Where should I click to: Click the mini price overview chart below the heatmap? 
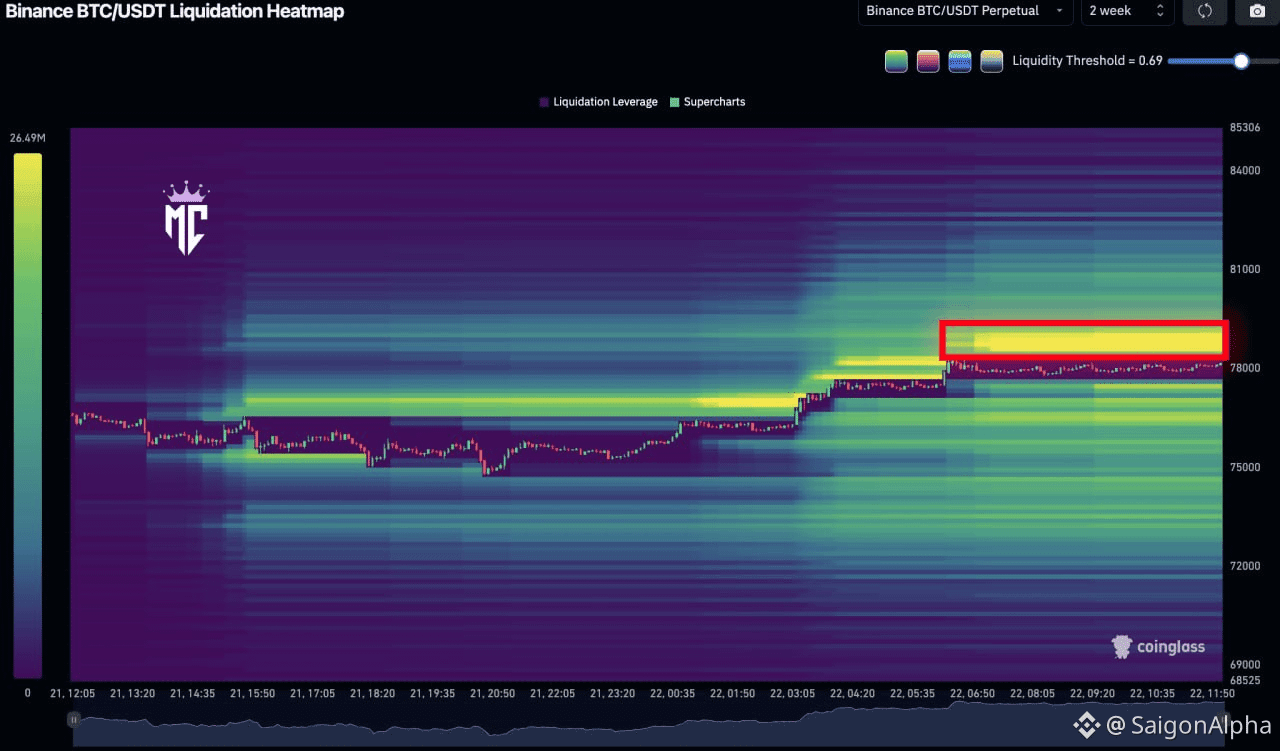point(648,723)
